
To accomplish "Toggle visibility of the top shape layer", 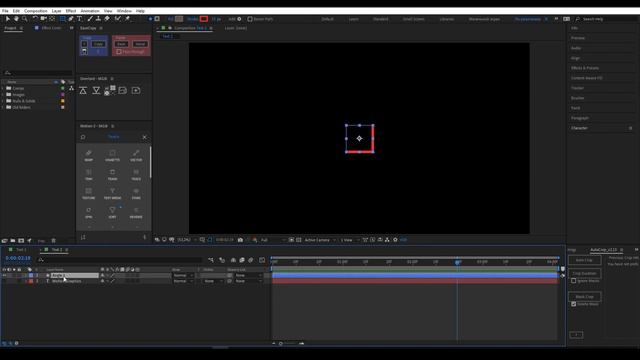I will (4, 276).
